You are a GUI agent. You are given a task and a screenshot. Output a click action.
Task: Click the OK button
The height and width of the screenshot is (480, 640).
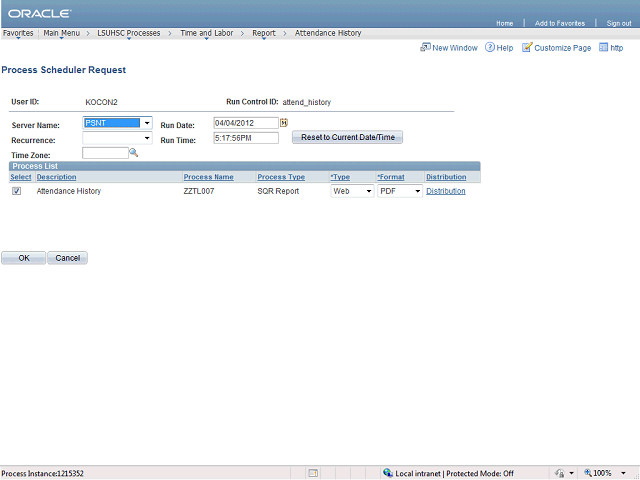pos(24,258)
